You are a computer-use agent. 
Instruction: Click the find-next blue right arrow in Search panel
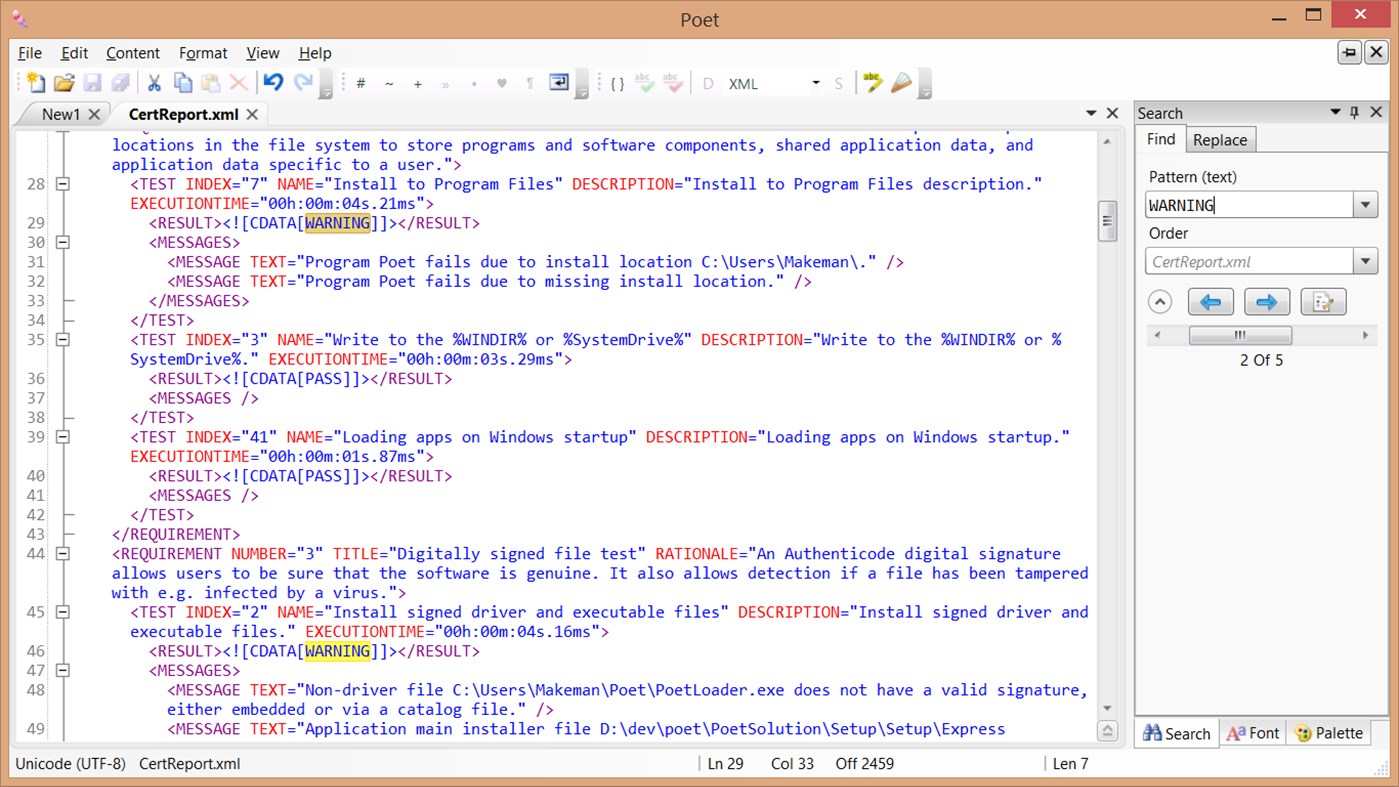(1266, 301)
